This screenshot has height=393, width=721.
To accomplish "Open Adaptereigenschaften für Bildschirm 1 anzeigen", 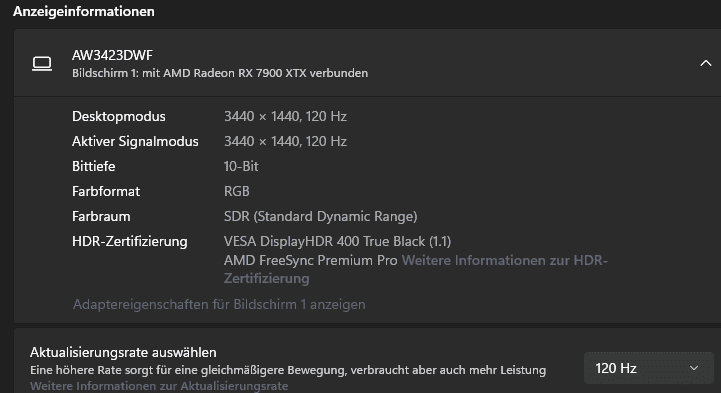I will click(x=219, y=304).
